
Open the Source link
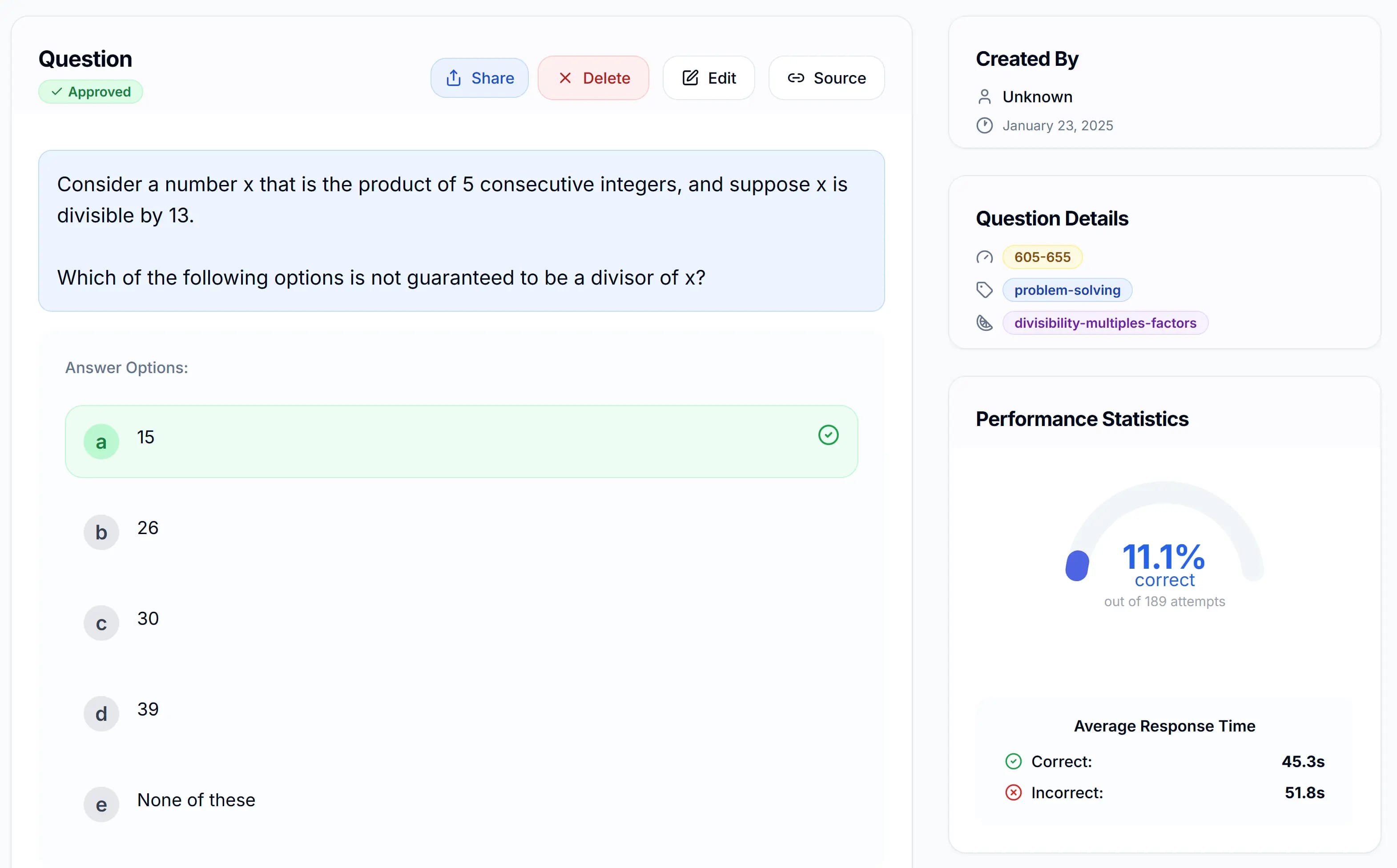pos(827,77)
